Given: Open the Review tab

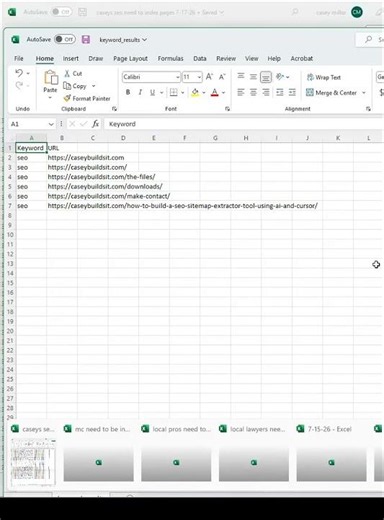Looking at the screenshot, I should click(226, 58).
